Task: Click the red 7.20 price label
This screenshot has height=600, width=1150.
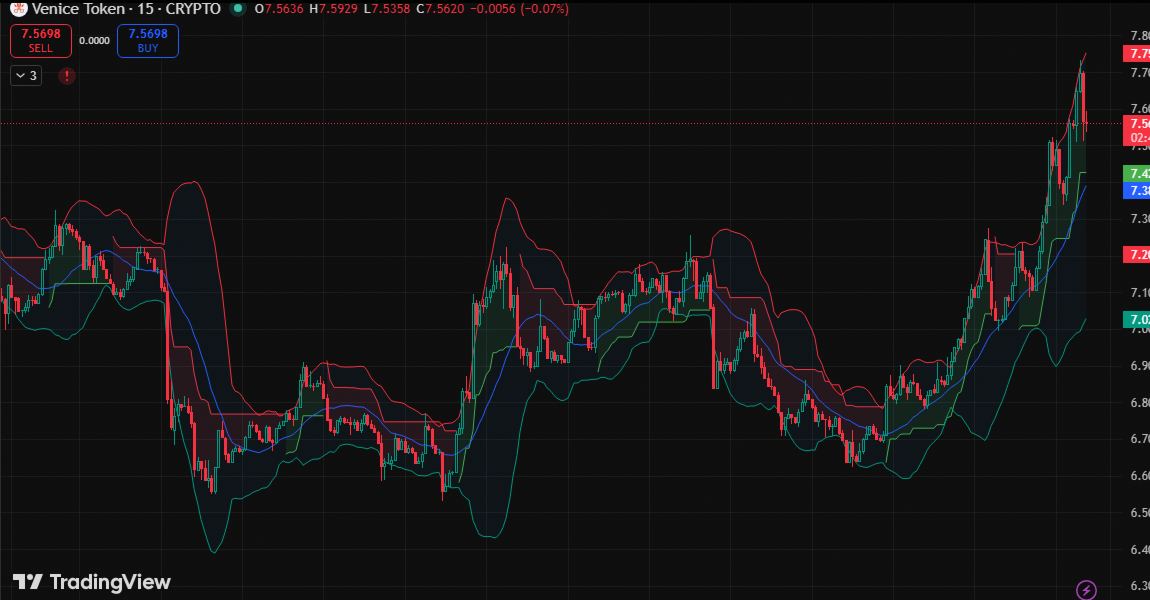Action: (1138, 255)
